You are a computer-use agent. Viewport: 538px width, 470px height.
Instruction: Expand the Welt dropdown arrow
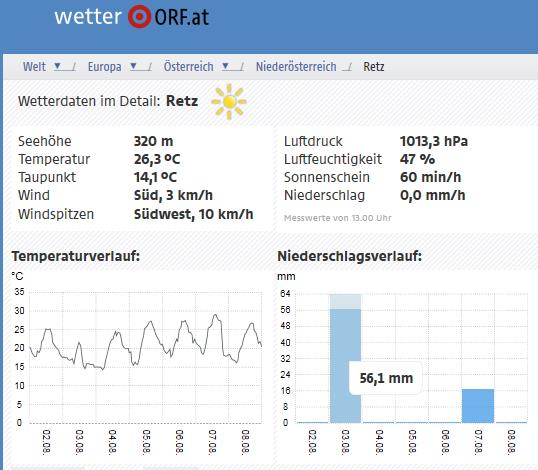(x=58, y=66)
